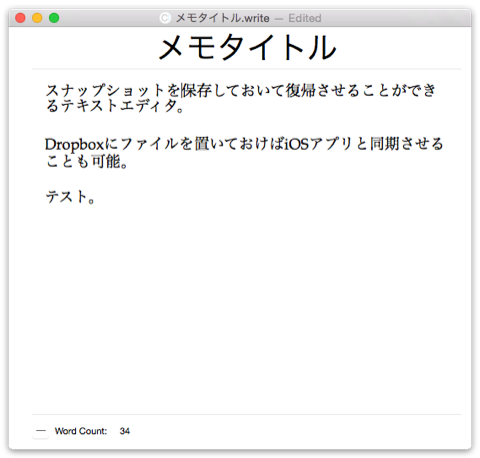Open the "Edited" document status menu
Image resolution: width=480 pixels, height=458 pixels.
[x=305, y=18]
